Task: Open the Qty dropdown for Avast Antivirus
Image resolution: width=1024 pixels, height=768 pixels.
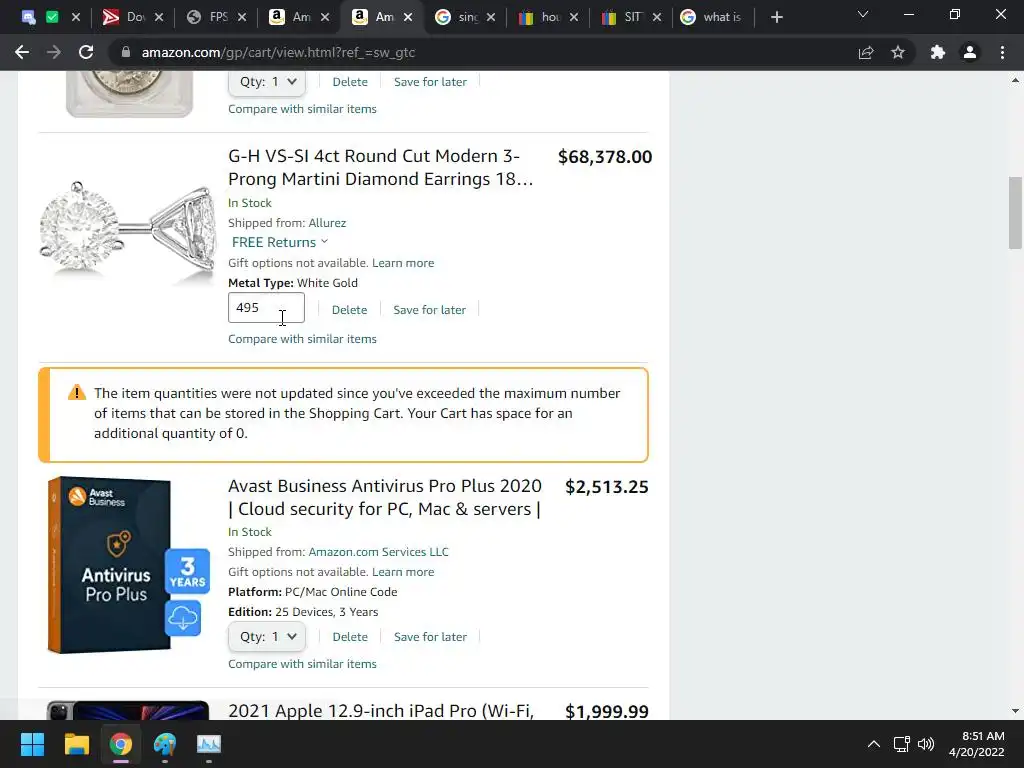Action: [x=266, y=637]
